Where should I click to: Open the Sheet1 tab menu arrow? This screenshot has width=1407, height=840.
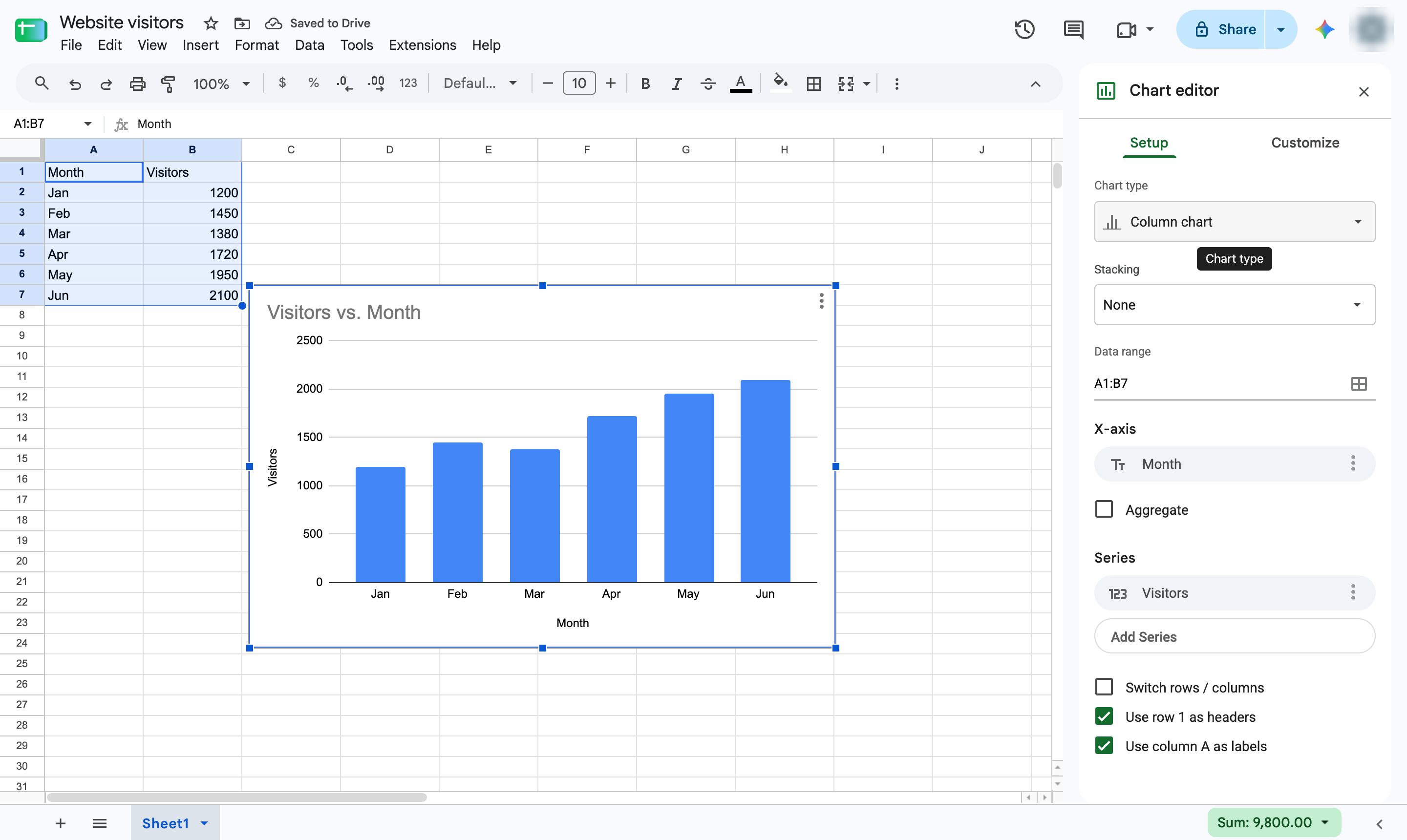click(204, 823)
